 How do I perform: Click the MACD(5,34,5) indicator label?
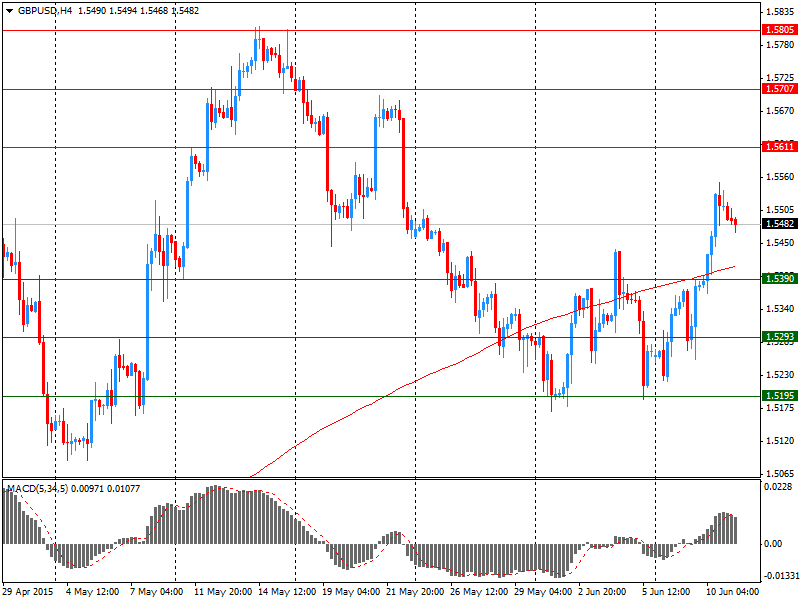[37, 489]
